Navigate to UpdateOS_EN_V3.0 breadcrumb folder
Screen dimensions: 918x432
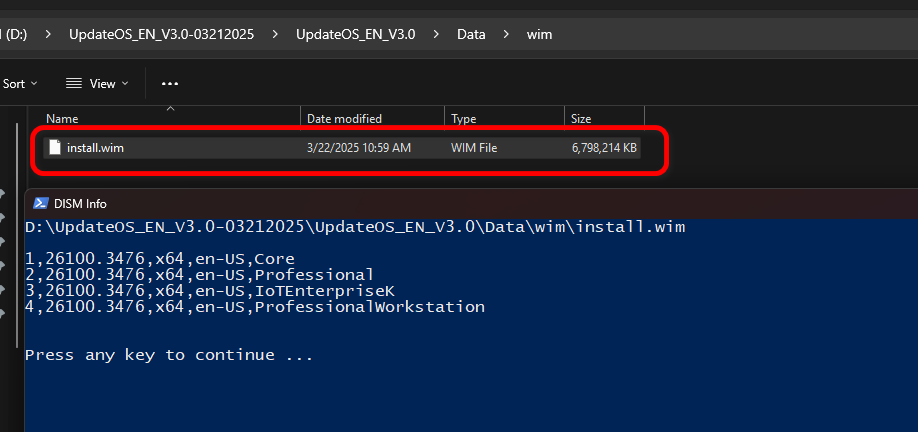pyautogui.click(x=356, y=35)
